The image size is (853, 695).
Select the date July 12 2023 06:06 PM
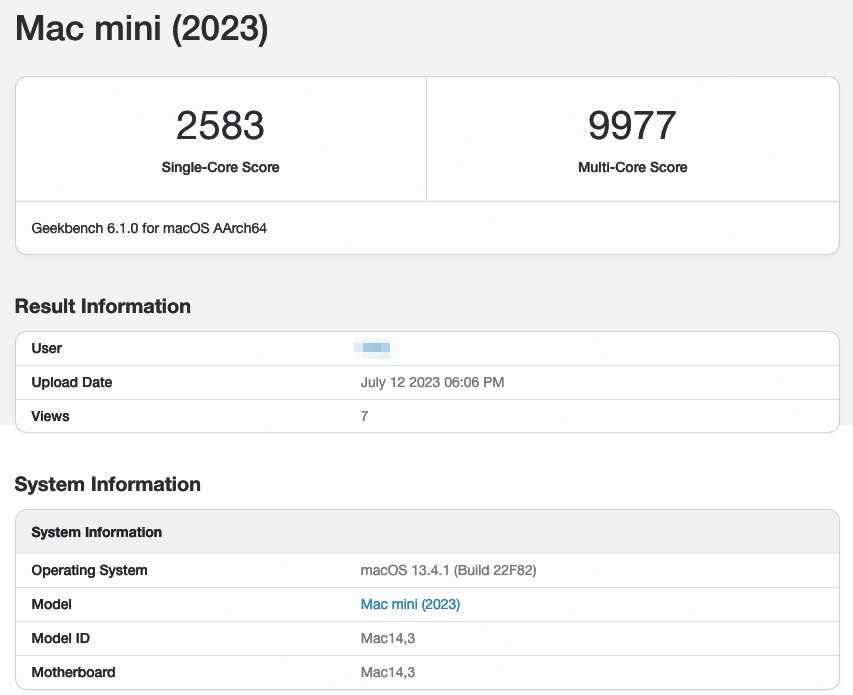[x=432, y=382]
